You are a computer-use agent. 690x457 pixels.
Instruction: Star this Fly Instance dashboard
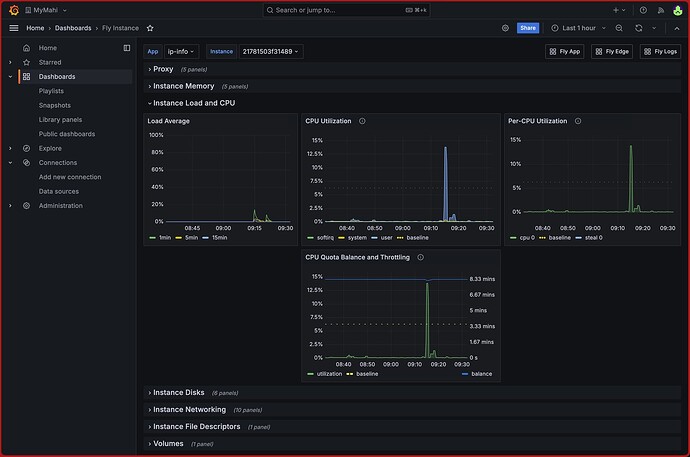(150, 28)
